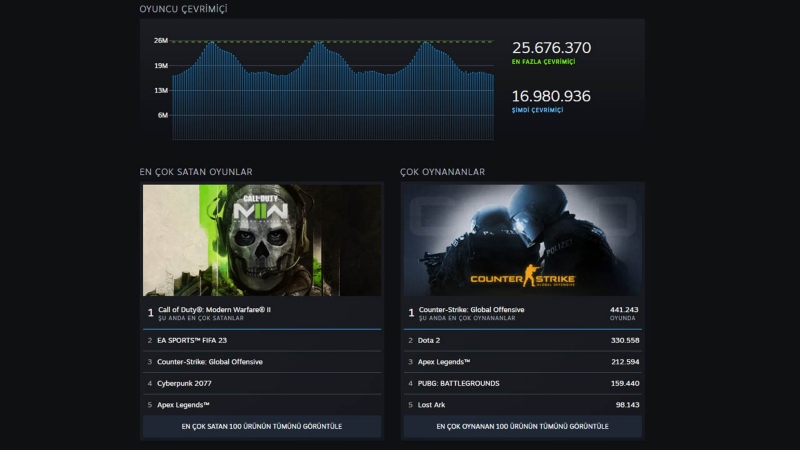View all top 100 best-selling products button

[x=262, y=426]
